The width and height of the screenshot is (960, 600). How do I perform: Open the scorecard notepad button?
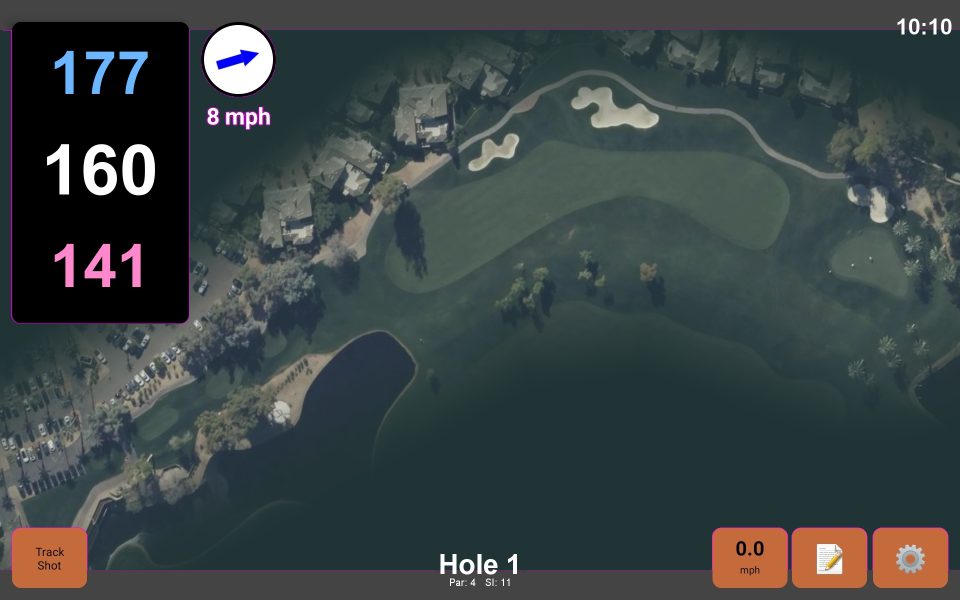pos(829,558)
